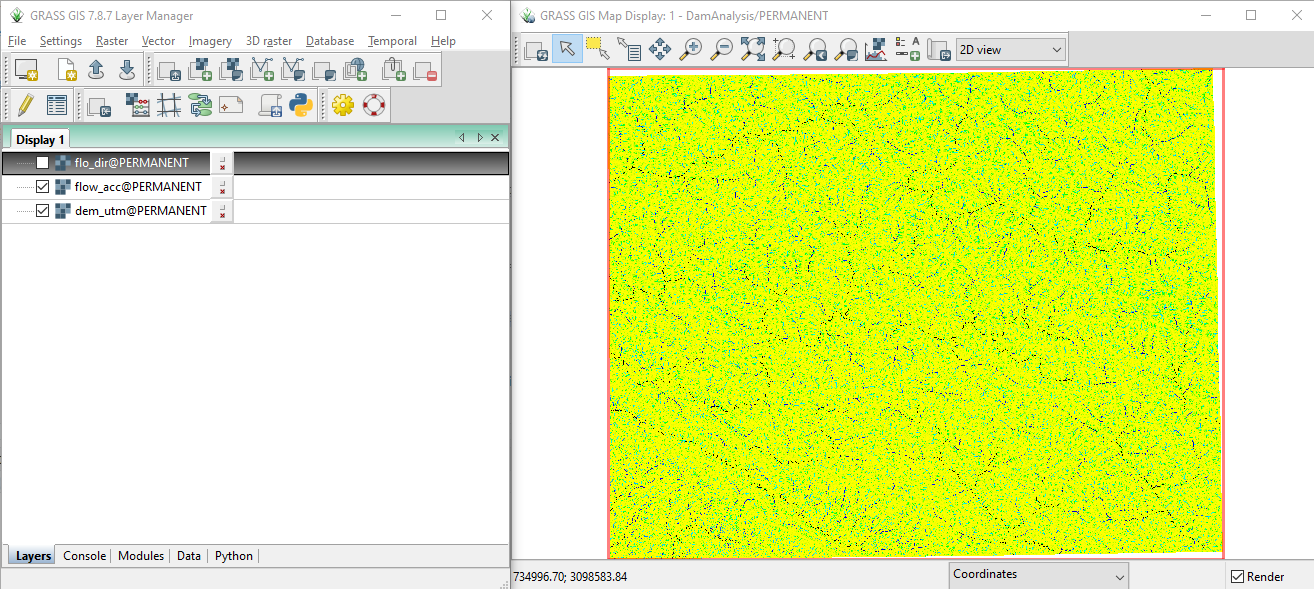Open the 2D view mode dropdown

tap(1010, 49)
